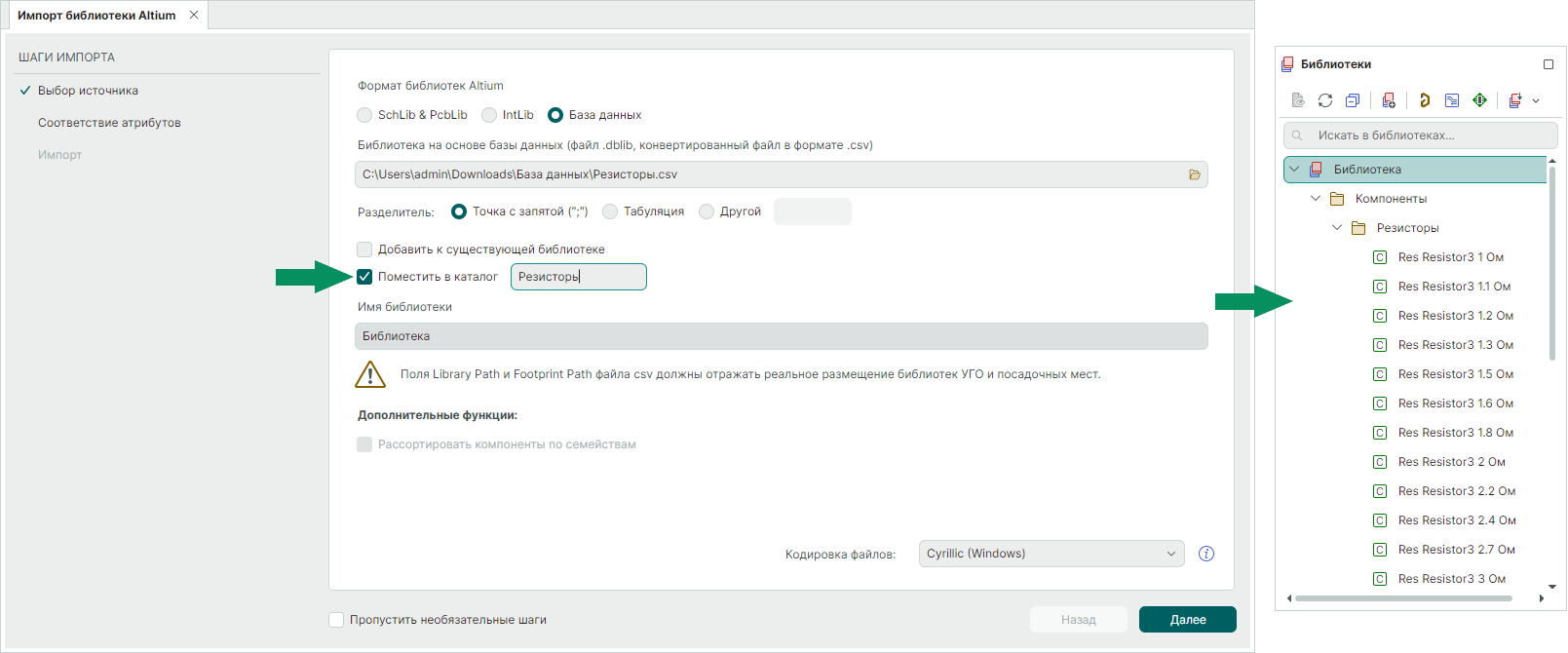
Task: Choose Другой delimiter option
Action: (707, 211)
